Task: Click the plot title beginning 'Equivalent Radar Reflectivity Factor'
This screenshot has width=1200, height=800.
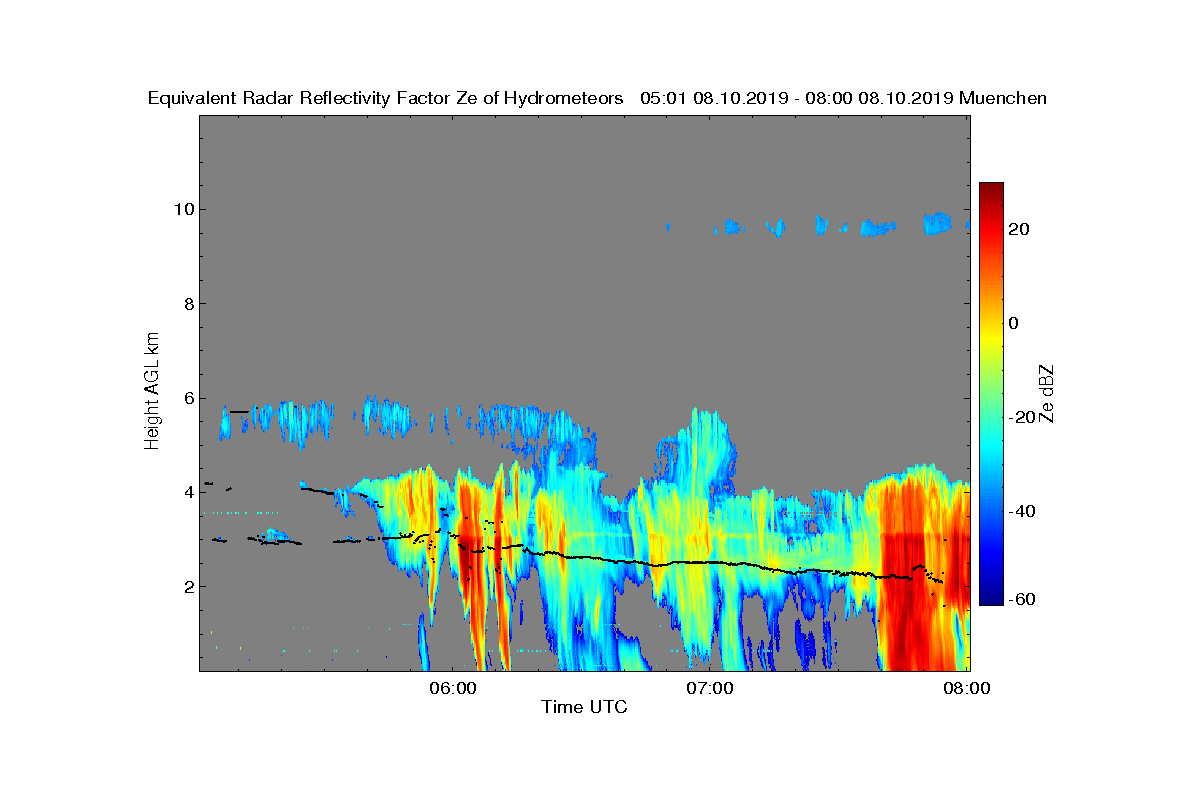Action: pyautogui.click(x=597, y=98)
